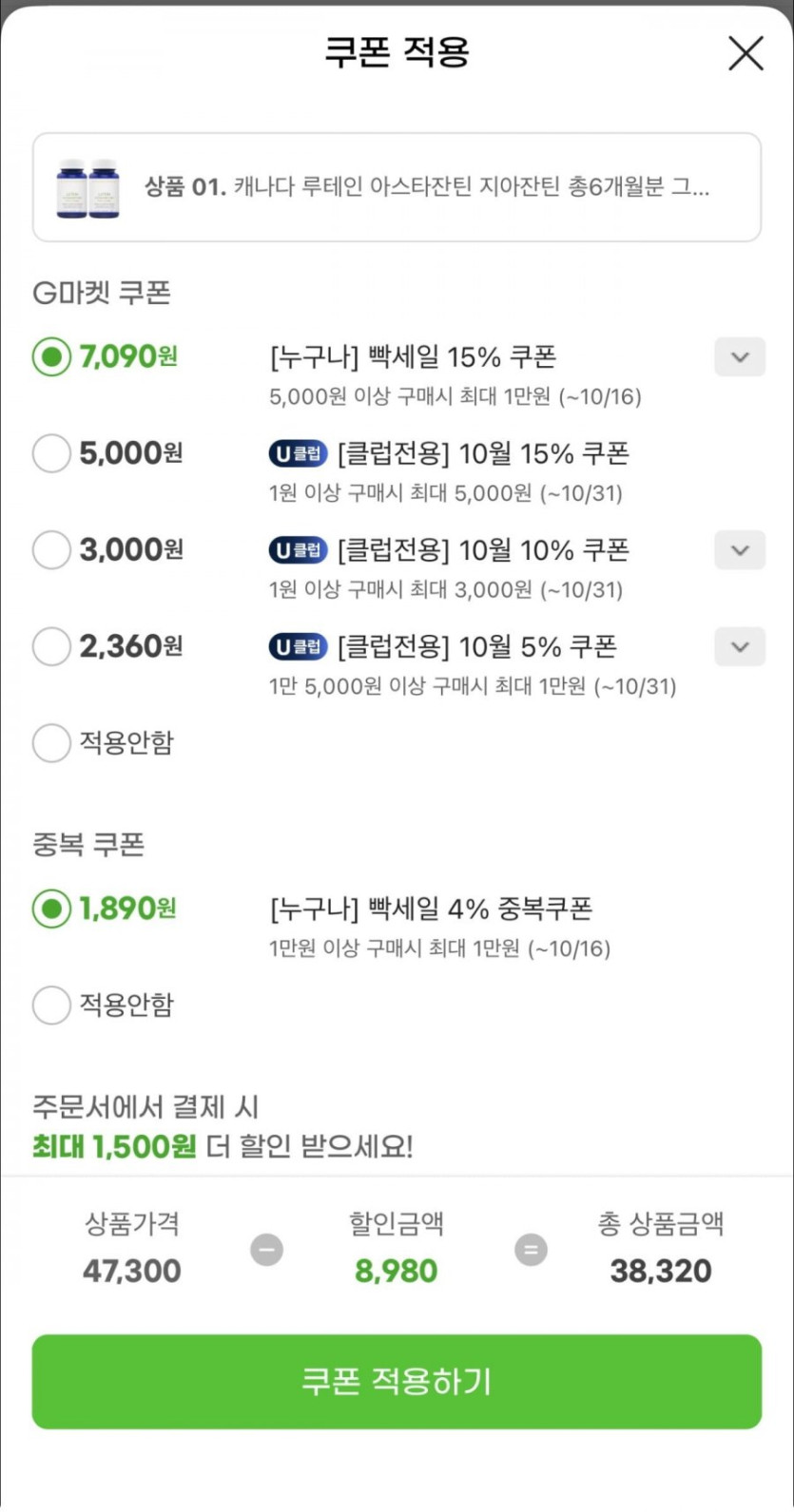Click U클럽 badge on 5% club coupon
The height and width of the screenshot is (1512, 794).
click(x=298, y=647)
